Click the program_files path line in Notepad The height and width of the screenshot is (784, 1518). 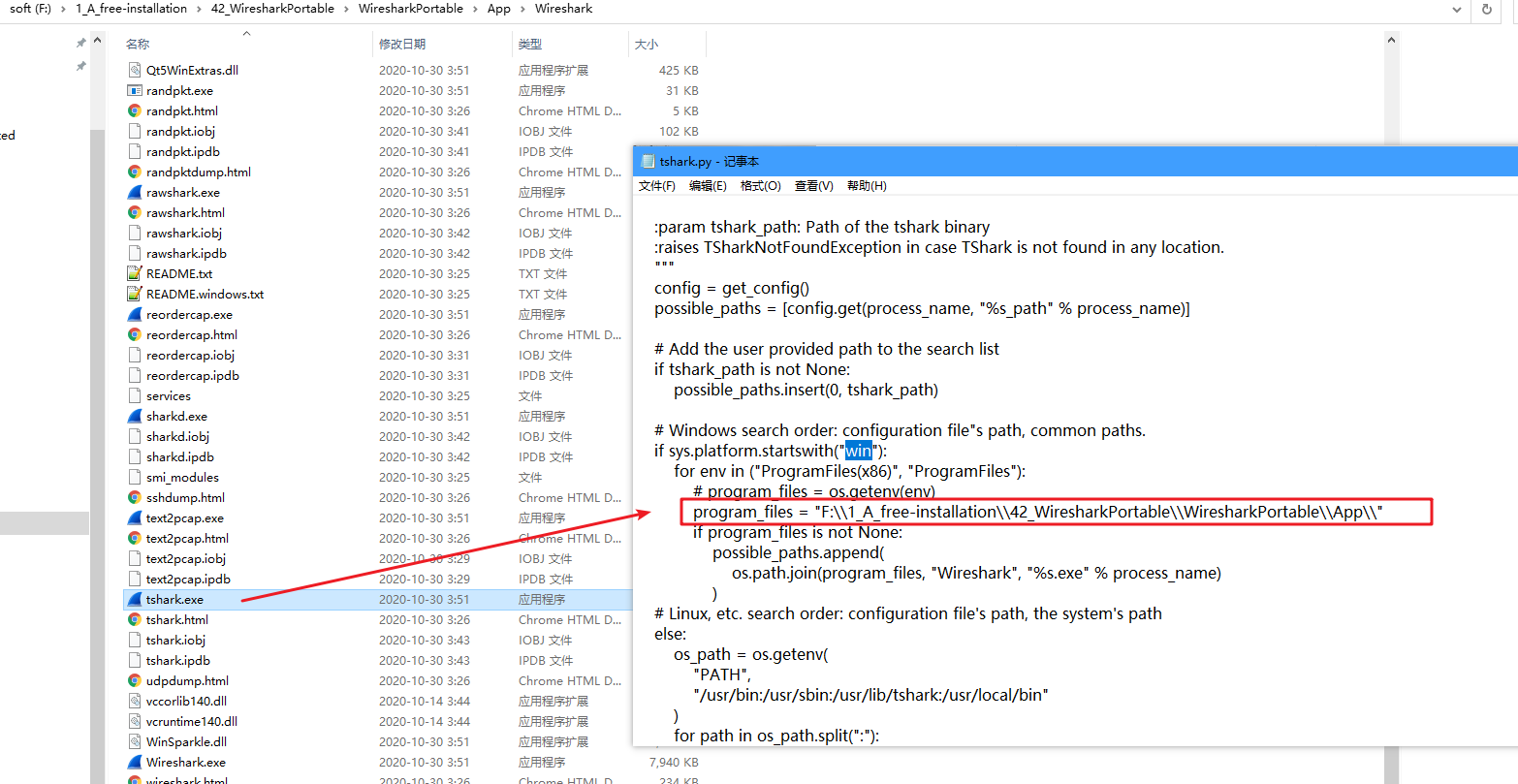point(1037,512)
